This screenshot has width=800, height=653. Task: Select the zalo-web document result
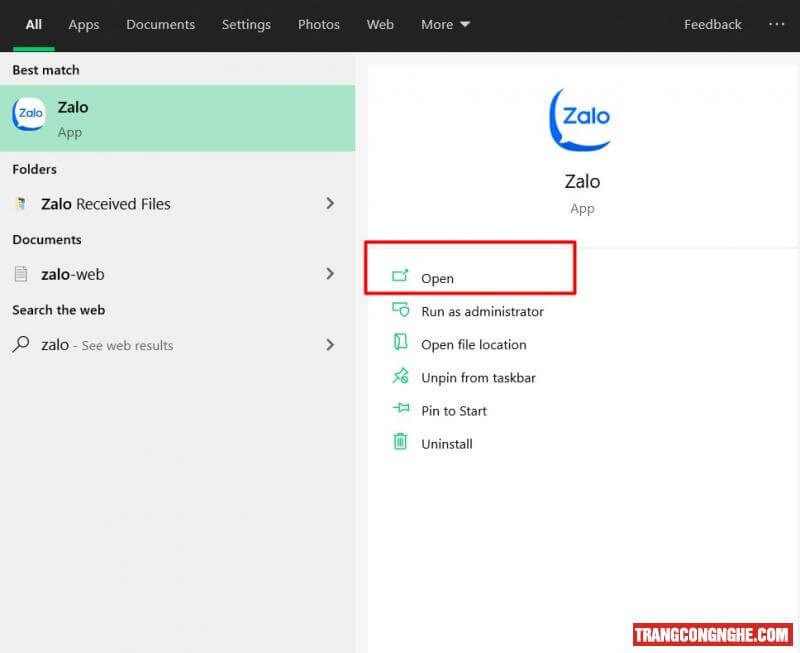(72, 274)
